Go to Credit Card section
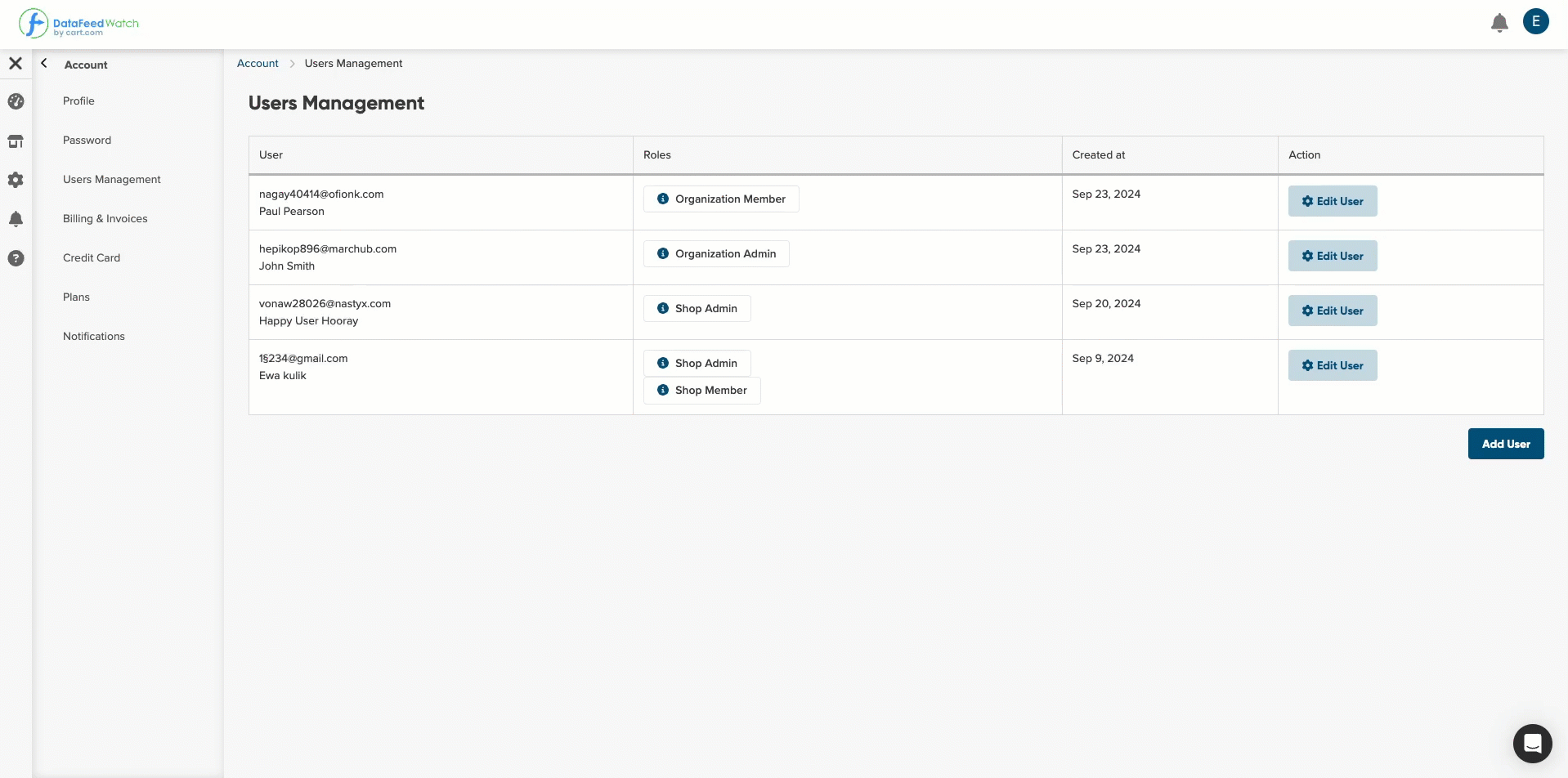 point(92,257)
